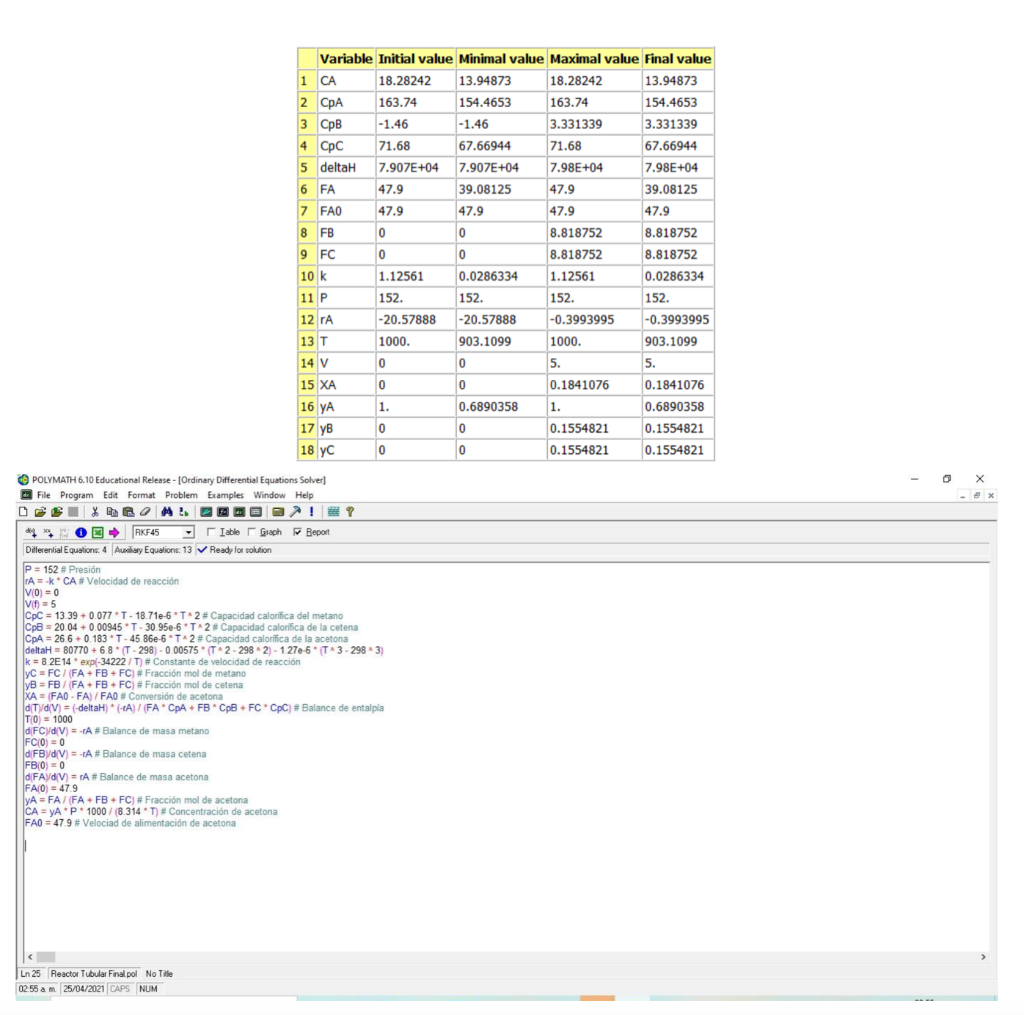Open the Problem menu
The width and height of the screenshot is (1024, 1015).
(181, 495)
